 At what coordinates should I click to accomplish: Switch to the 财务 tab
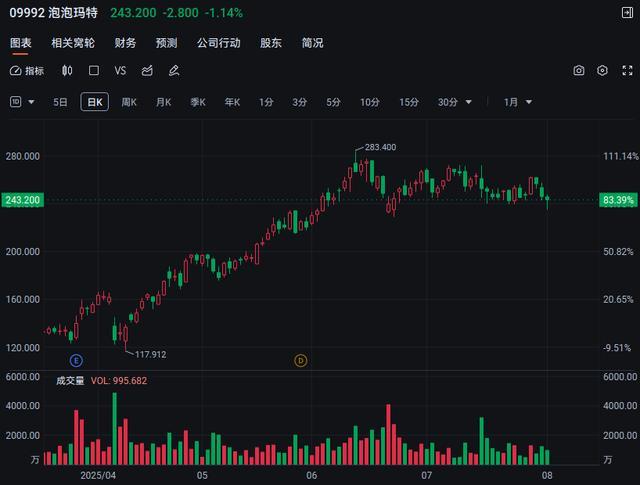coord(125,43)
